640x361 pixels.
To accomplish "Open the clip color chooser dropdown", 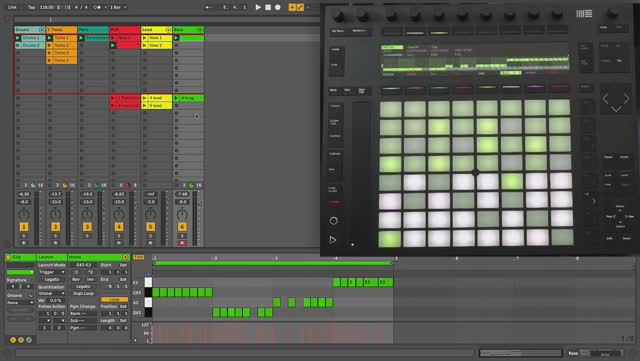I will point(20,272).
